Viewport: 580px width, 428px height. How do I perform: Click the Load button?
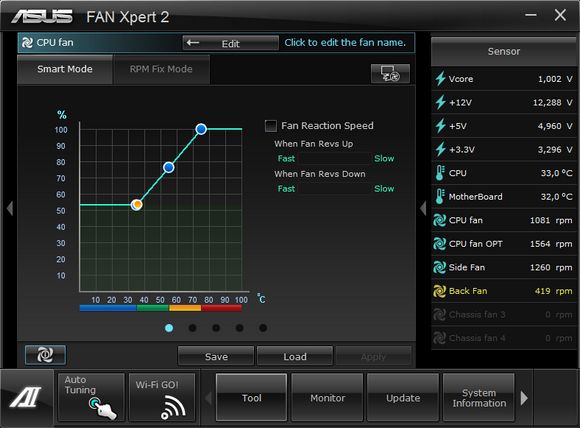[295, 357]
